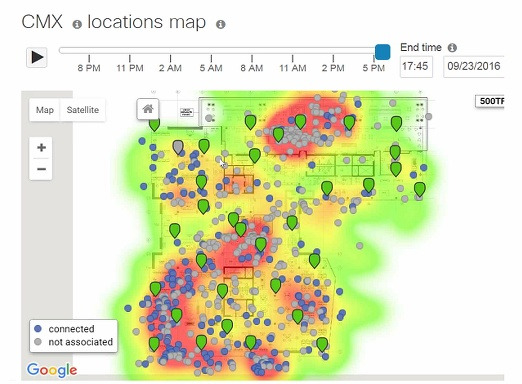Image resolution: width=522 pixels, height=384 pixels.
Task: Zoom out with the minus button
Action: (x=41, y=169)
